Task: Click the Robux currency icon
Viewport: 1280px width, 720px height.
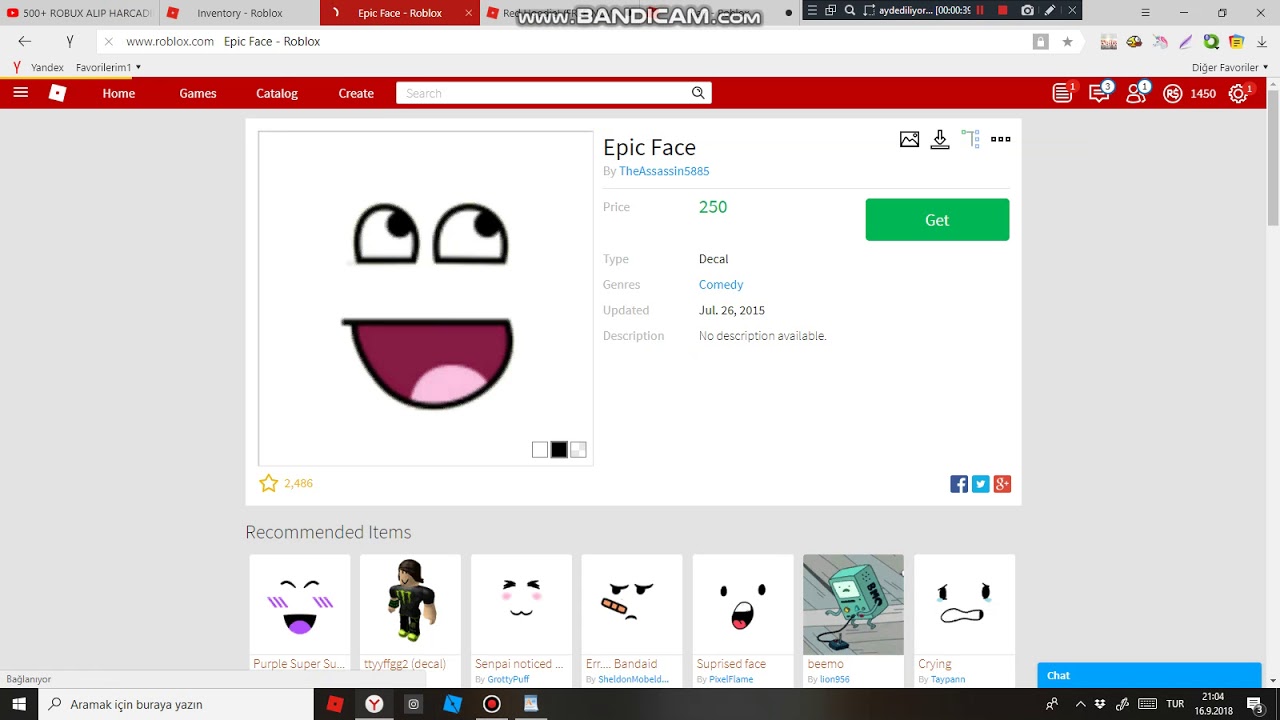Action: pyautogui.click(x=1172, y=93)
